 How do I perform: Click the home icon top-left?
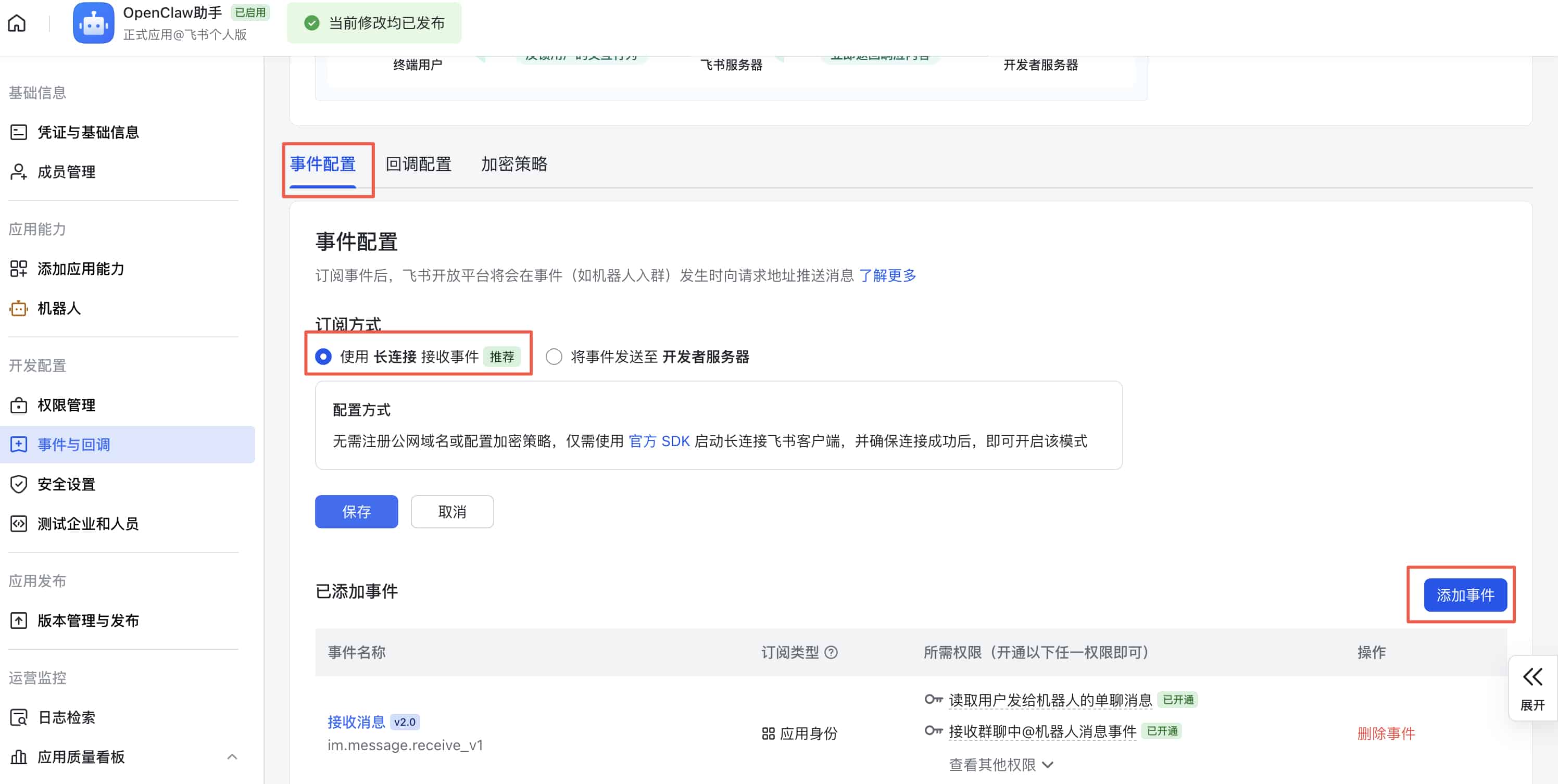coord(16,22)
